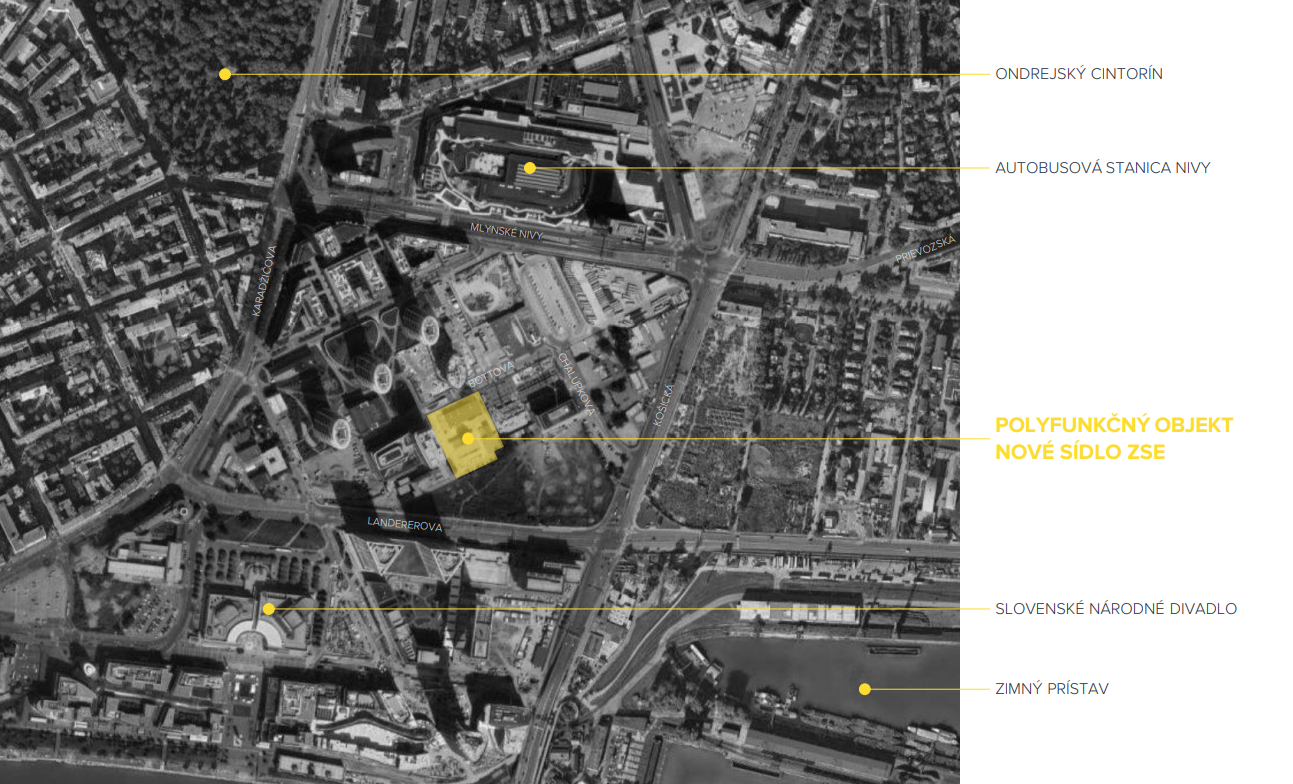Select the Autobusová stanica Nivy marker dot
1293x784 pixels.
click(530, 168)
